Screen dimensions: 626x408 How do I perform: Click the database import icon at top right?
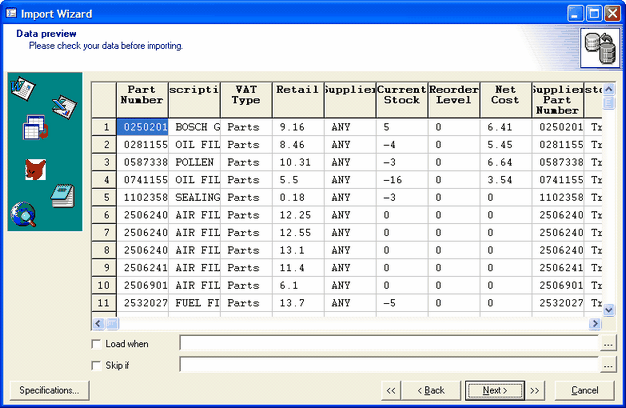click(x=600, y=48)
